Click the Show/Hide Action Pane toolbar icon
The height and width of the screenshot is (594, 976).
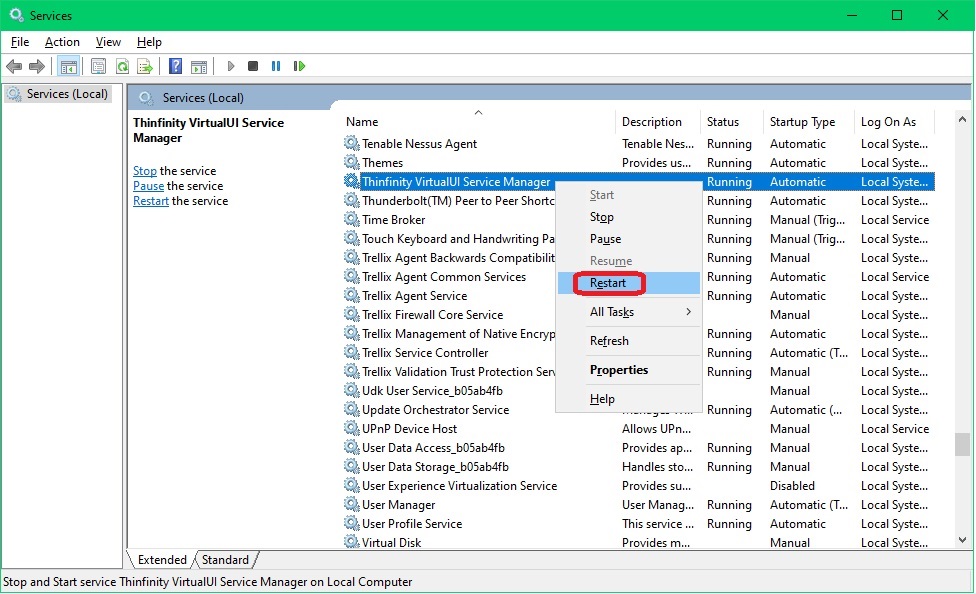199,66
